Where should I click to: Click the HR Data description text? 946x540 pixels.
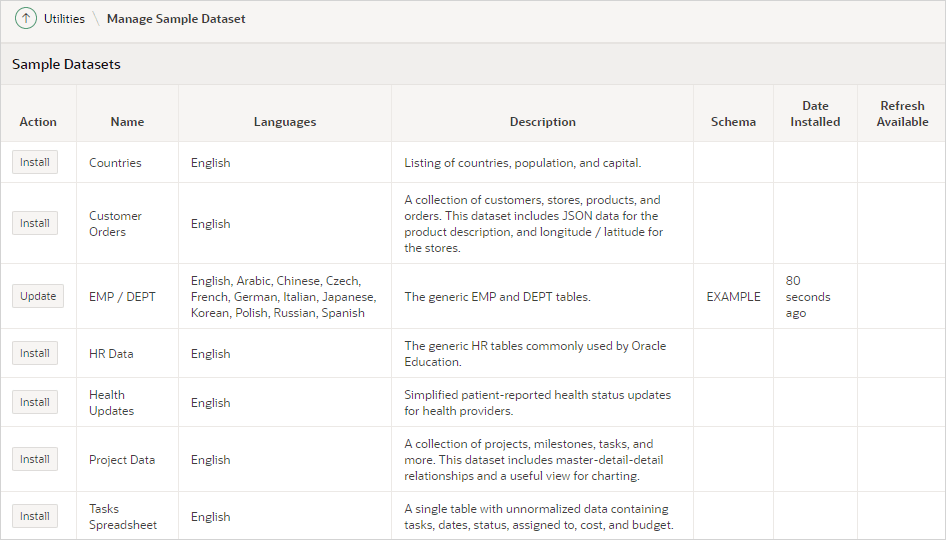pyautogui.click(x=535, y=354)
